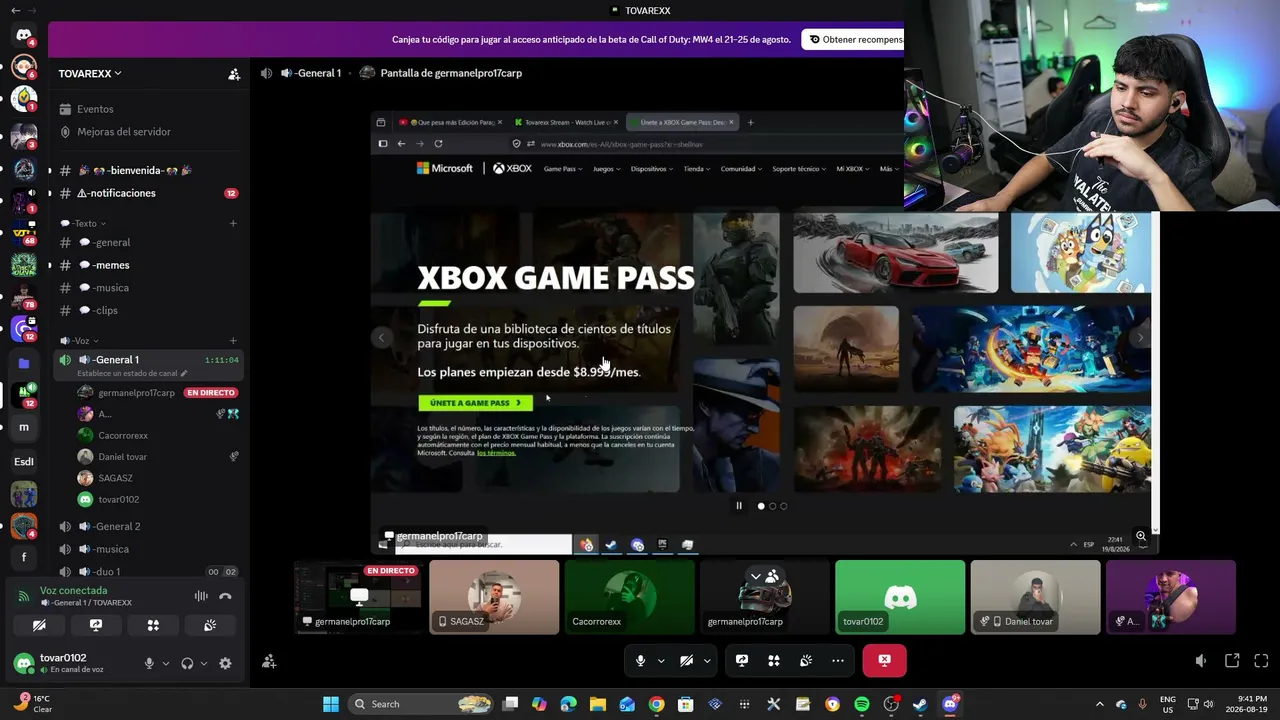Click the Windows taskbar Search box
Viewport: 1280px width, 720px height.
coord(421,704)
